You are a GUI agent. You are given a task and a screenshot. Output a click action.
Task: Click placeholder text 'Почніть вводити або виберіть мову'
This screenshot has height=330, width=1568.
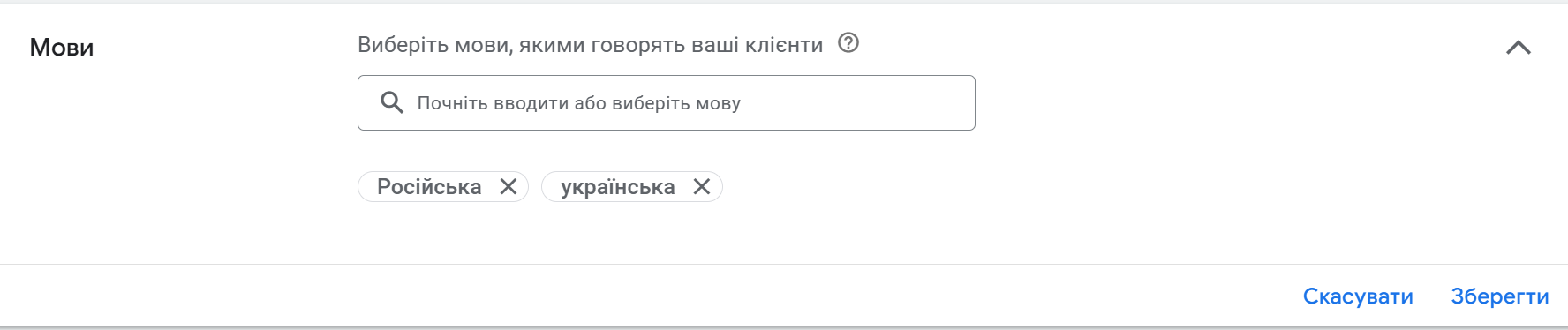(x=578, y=103)
